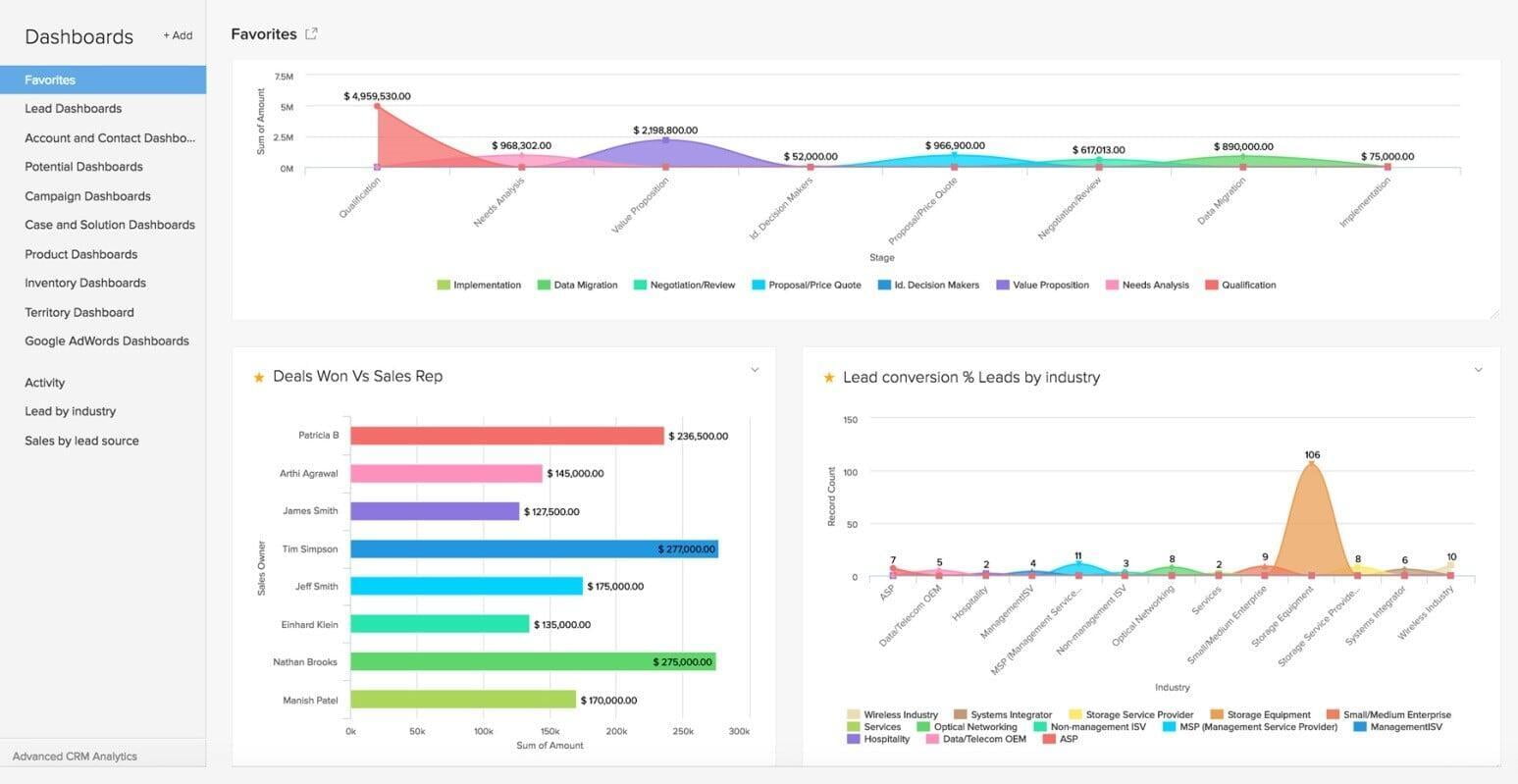Image resolution: width=1518 pixels, height=784 pixels.
Task: Open the Activity dashboard
Action: [44, 382]
